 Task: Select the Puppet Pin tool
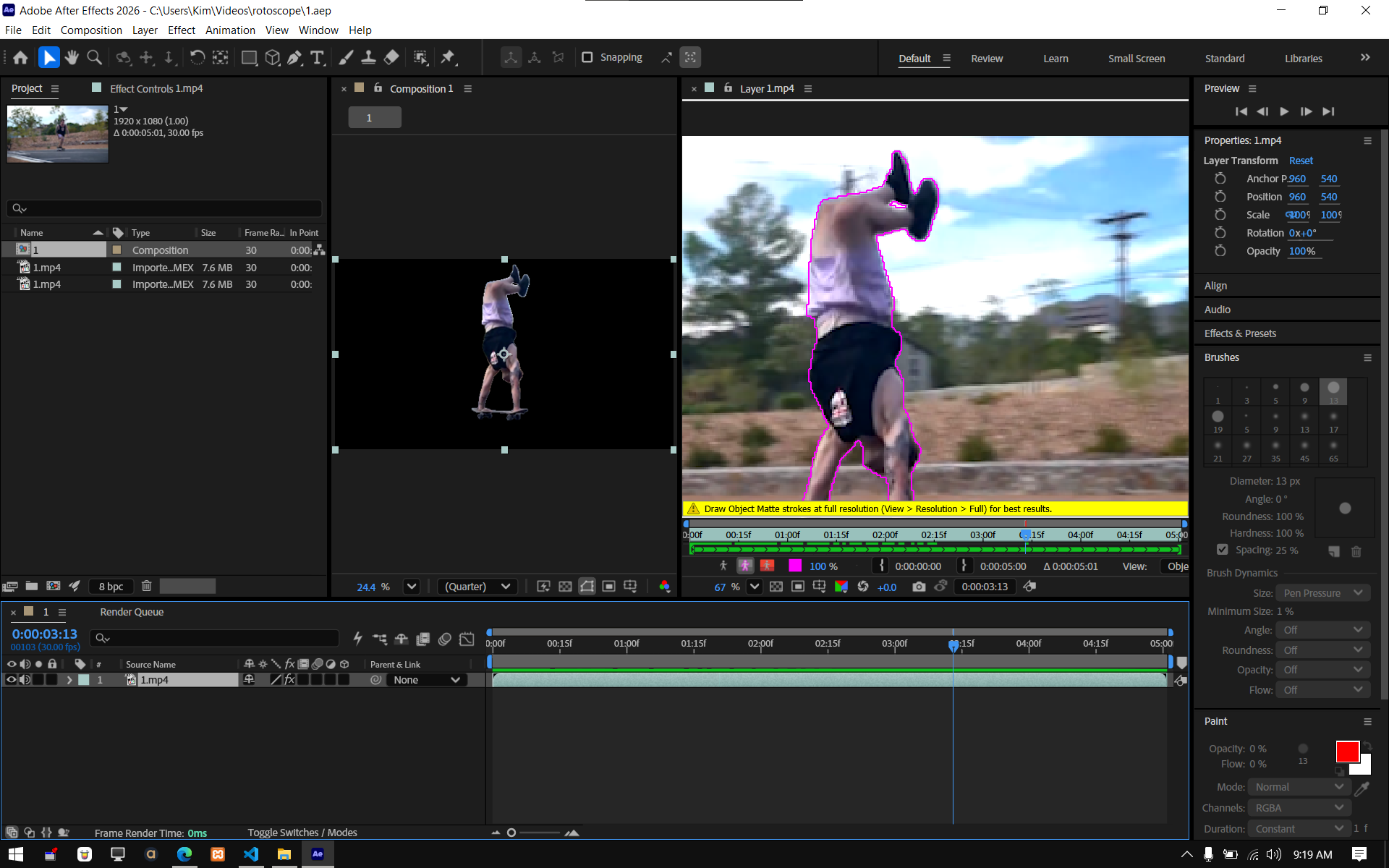(448, 58)
